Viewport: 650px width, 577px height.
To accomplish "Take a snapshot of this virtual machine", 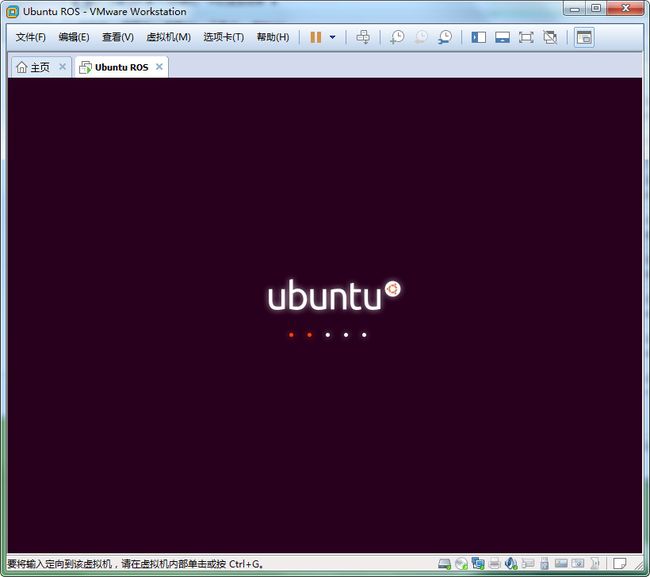I will [x=397, y=37].
